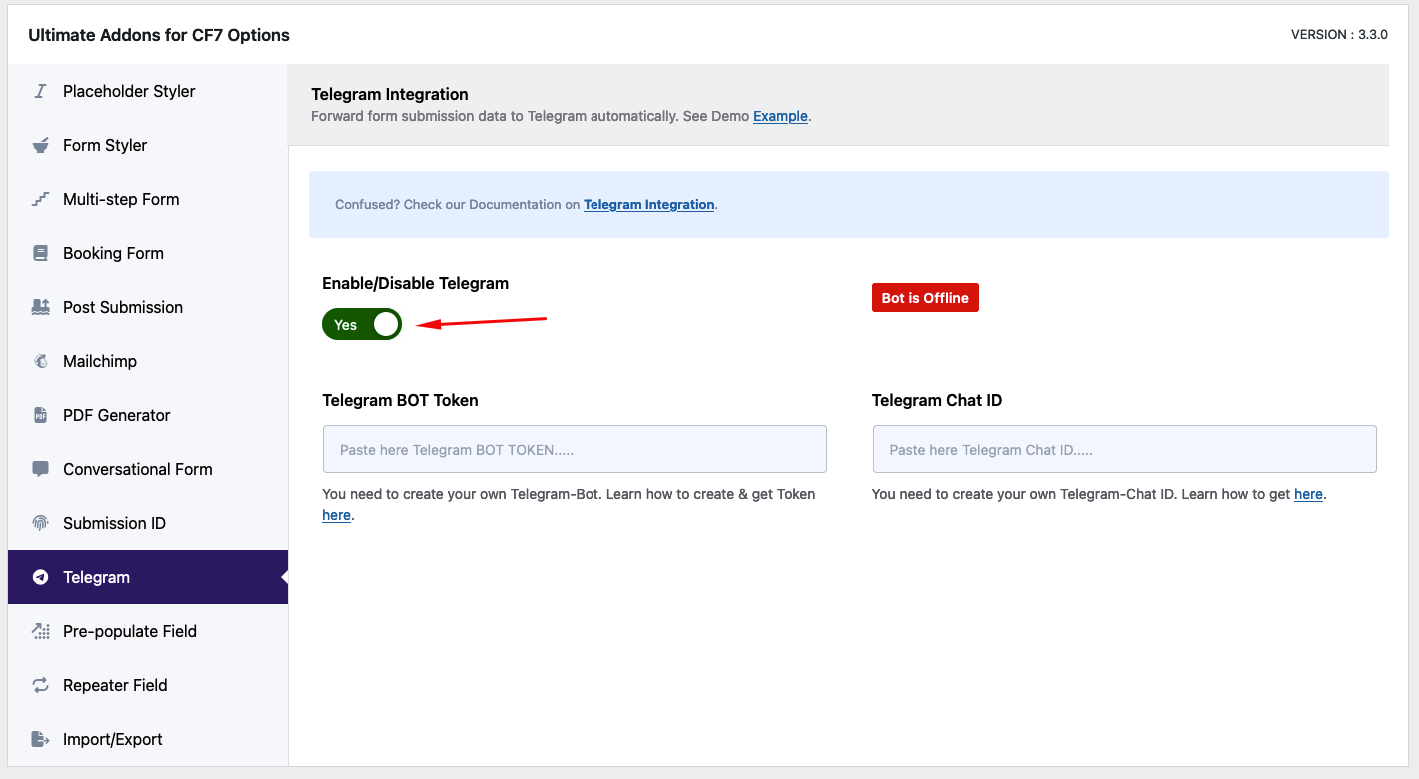Click the 'Telegram Chat ID' label
The height and width of the screenshot is (779, 1419).
(x=937, y=400)
